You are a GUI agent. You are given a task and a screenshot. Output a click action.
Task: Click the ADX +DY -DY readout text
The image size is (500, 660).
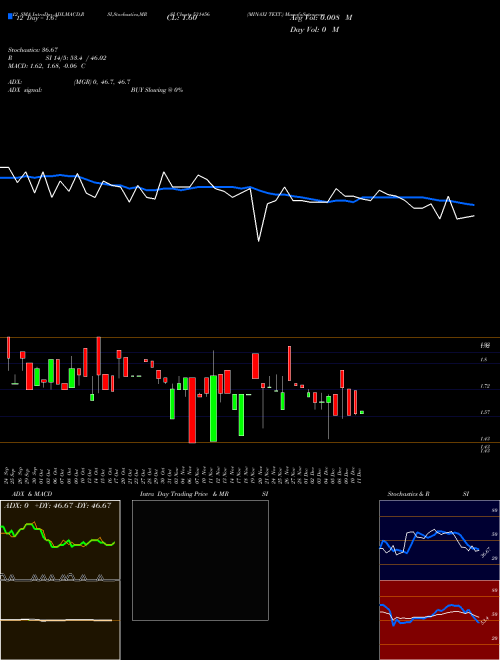[58, 506]
